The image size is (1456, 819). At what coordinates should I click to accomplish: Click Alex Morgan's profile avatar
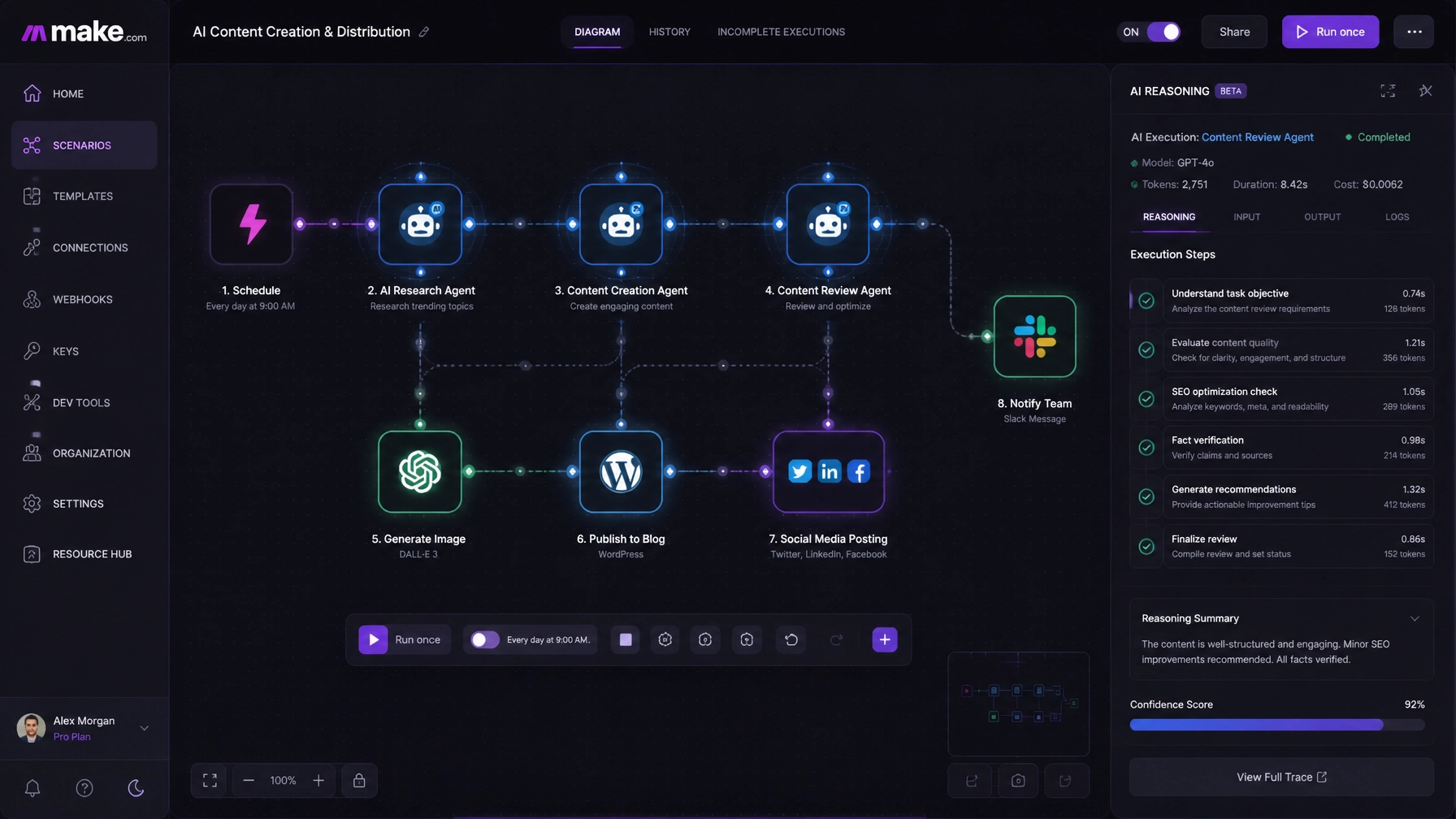31,728
